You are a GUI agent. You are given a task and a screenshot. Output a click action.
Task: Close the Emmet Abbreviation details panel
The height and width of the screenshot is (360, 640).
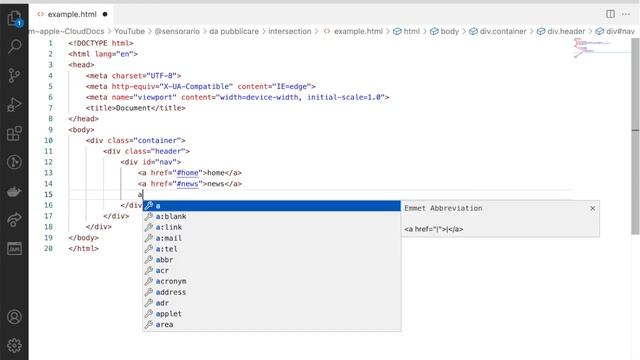coord(593,208)
